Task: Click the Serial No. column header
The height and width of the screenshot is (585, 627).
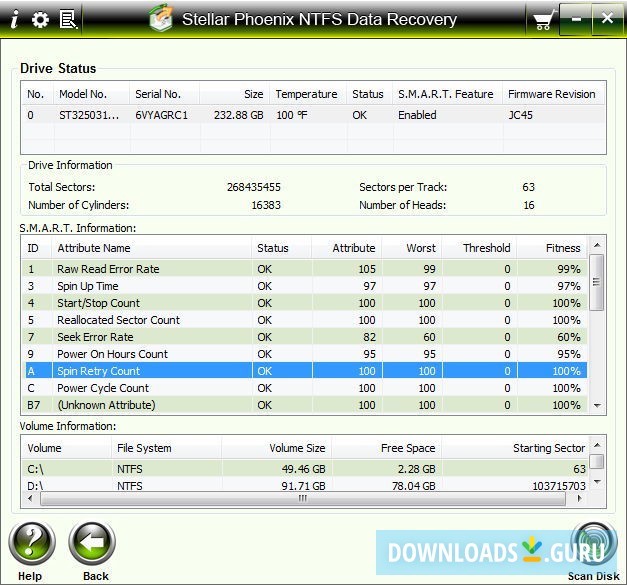Action: [164, 94]
